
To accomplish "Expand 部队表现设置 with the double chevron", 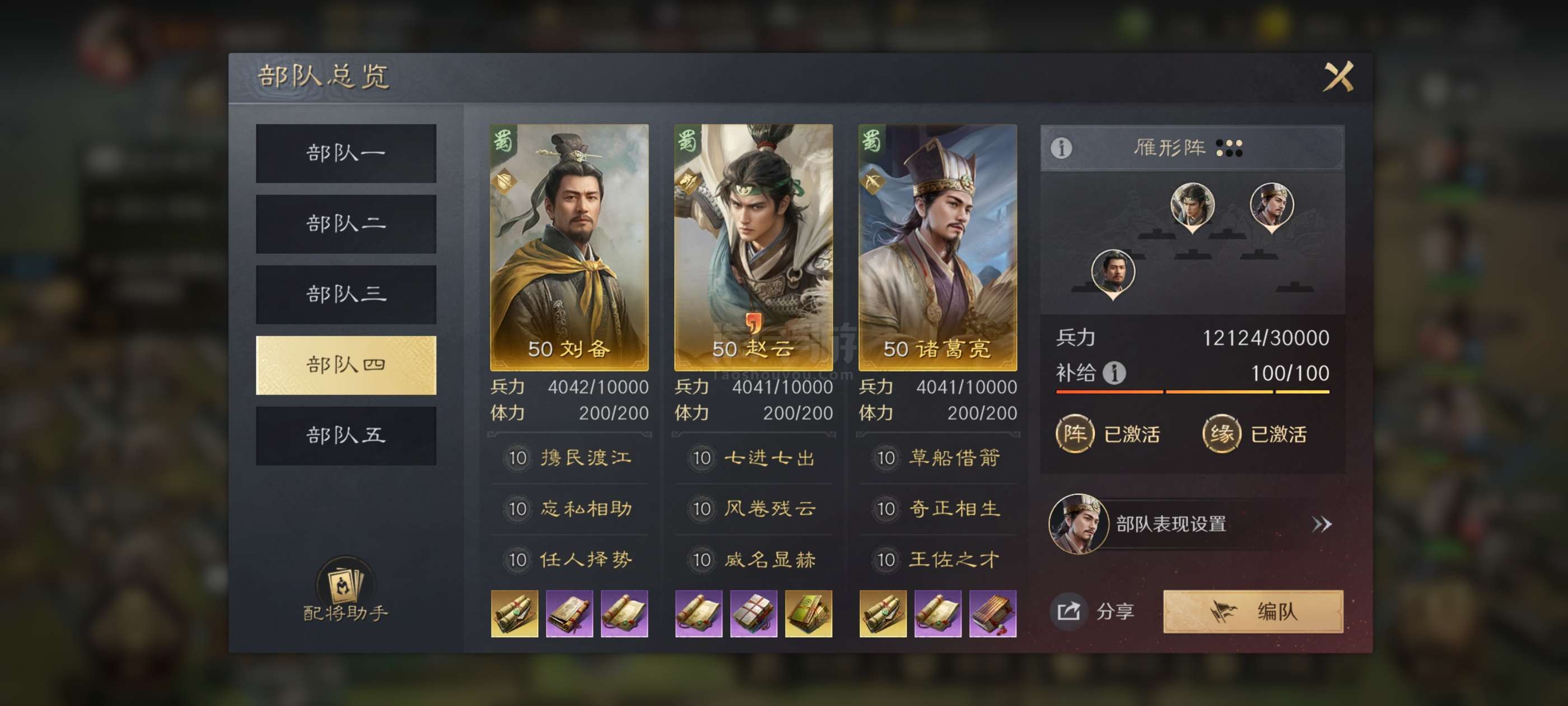I will [1321, 524].
